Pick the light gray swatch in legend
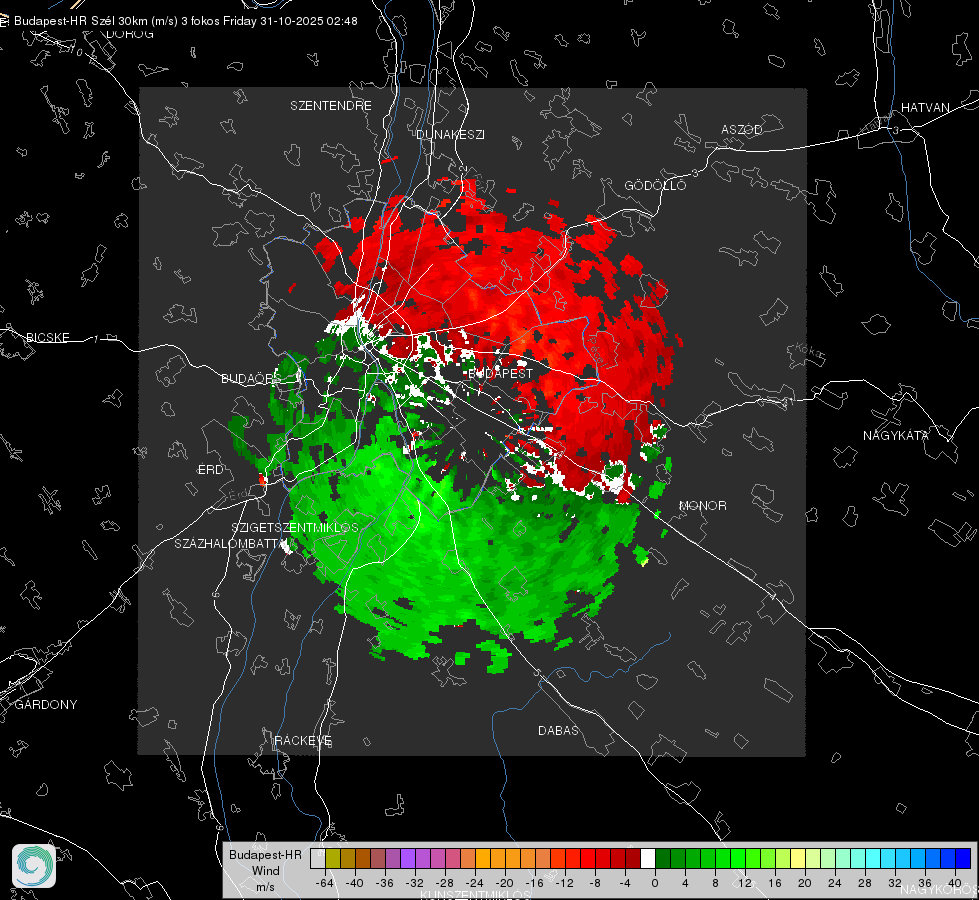The image size is (979, 900). 318,859
